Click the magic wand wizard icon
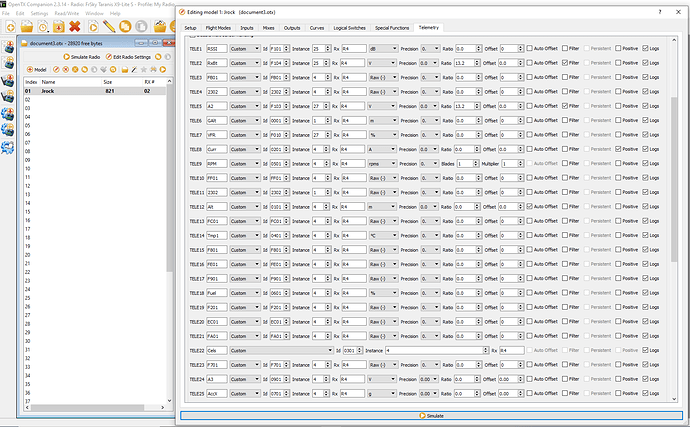The image size is (690, 427). pos(134,70)
